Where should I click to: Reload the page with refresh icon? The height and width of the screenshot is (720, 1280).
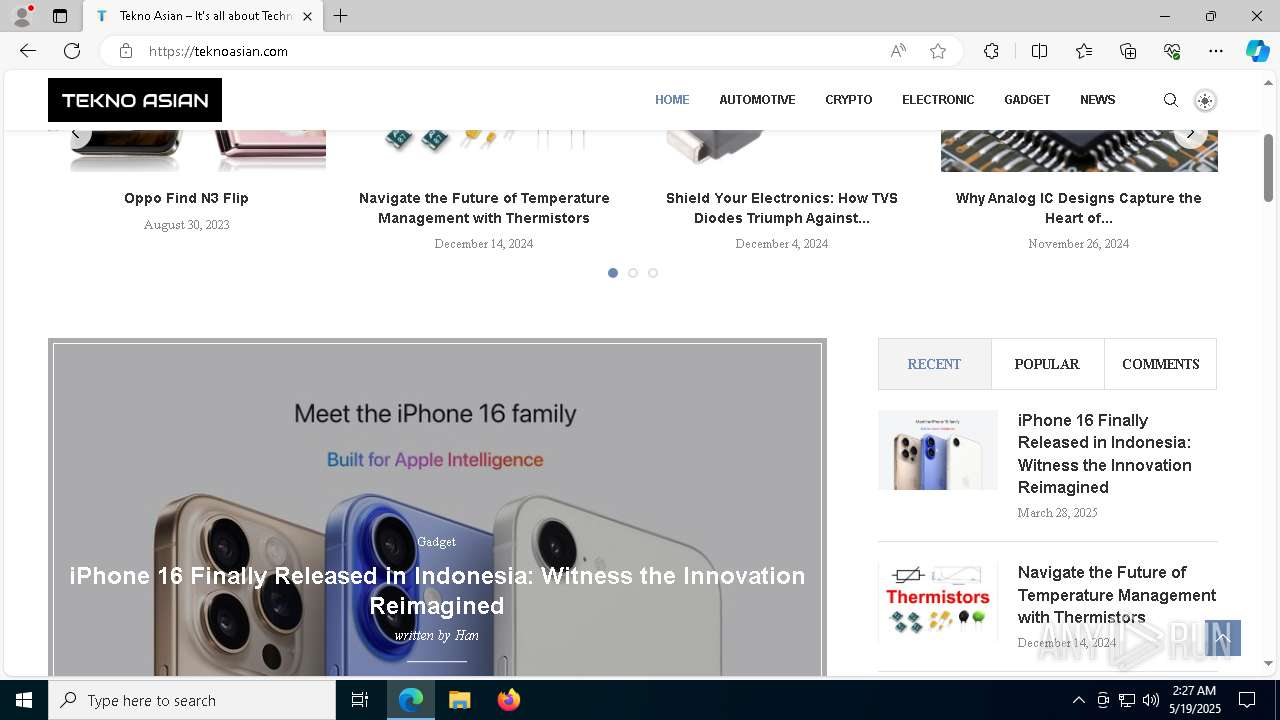click(x=72, y=51)
